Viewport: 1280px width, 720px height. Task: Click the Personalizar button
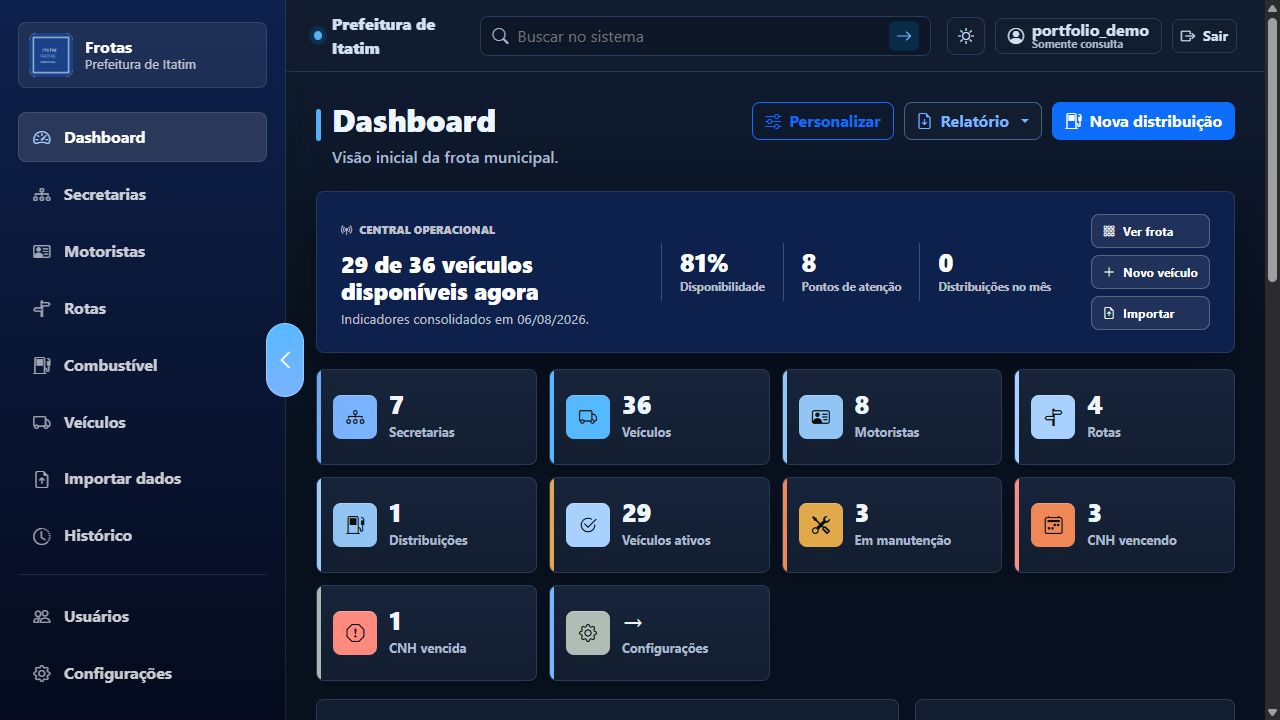coord(823,121)
